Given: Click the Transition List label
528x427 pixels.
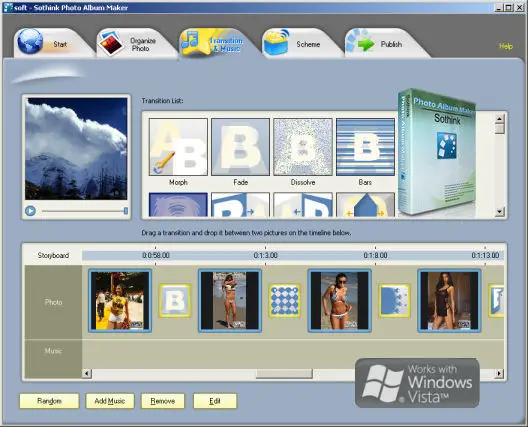Looking at the screenshot, I should point(162,101).
